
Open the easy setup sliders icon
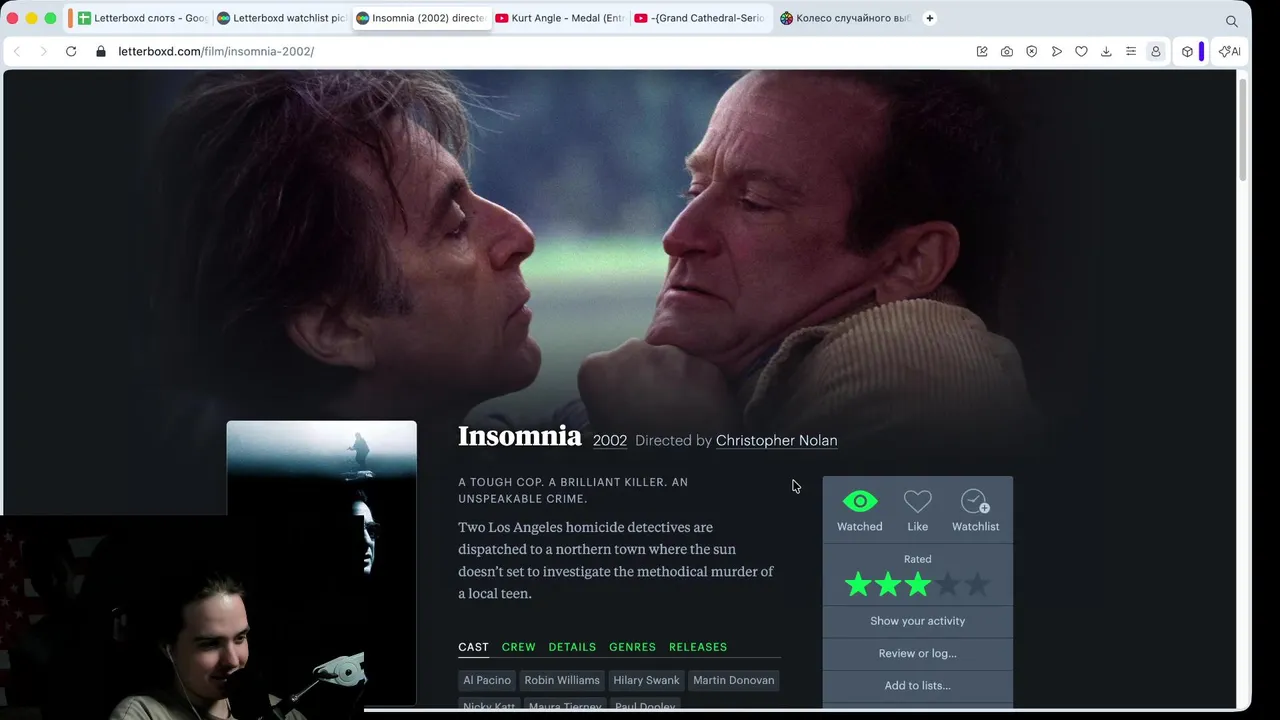(x=1131, y=51)
